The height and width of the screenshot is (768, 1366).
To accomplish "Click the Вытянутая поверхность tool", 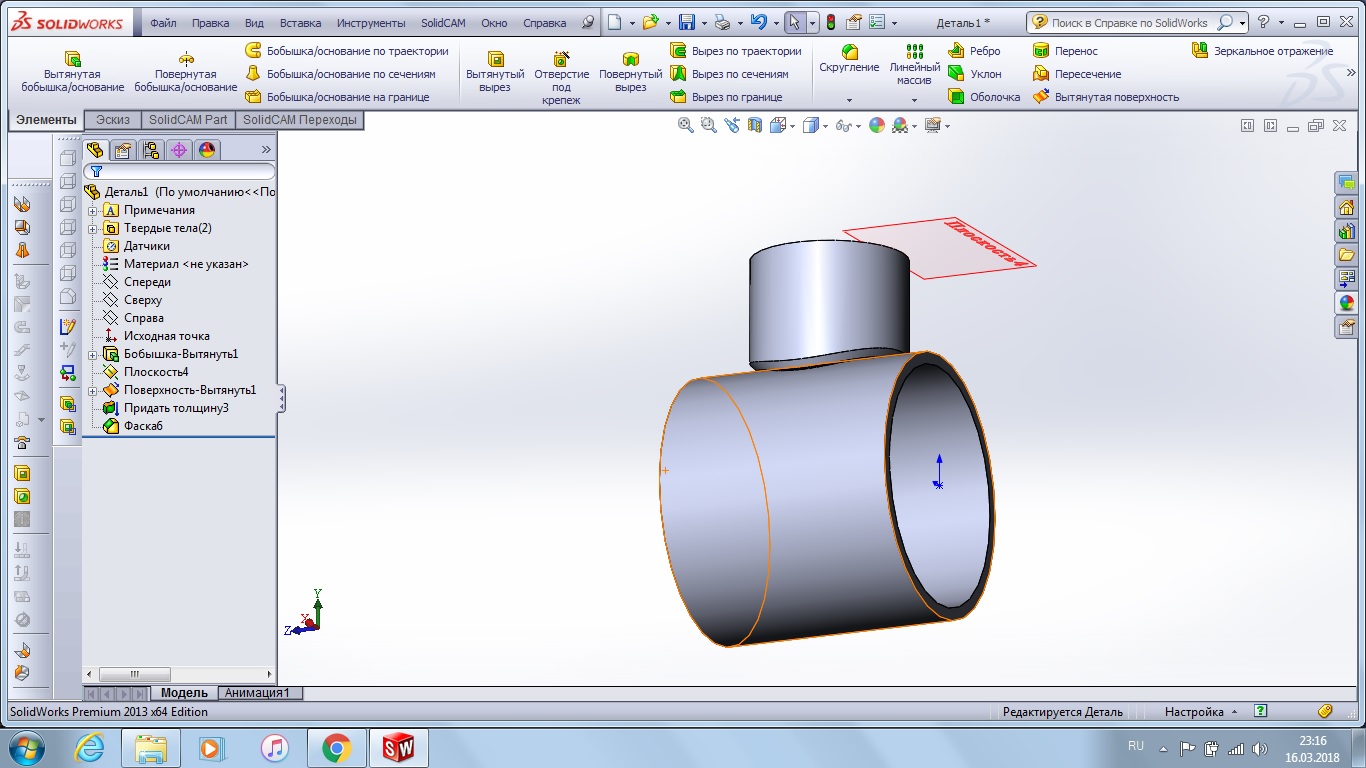I will [1106, 97].
